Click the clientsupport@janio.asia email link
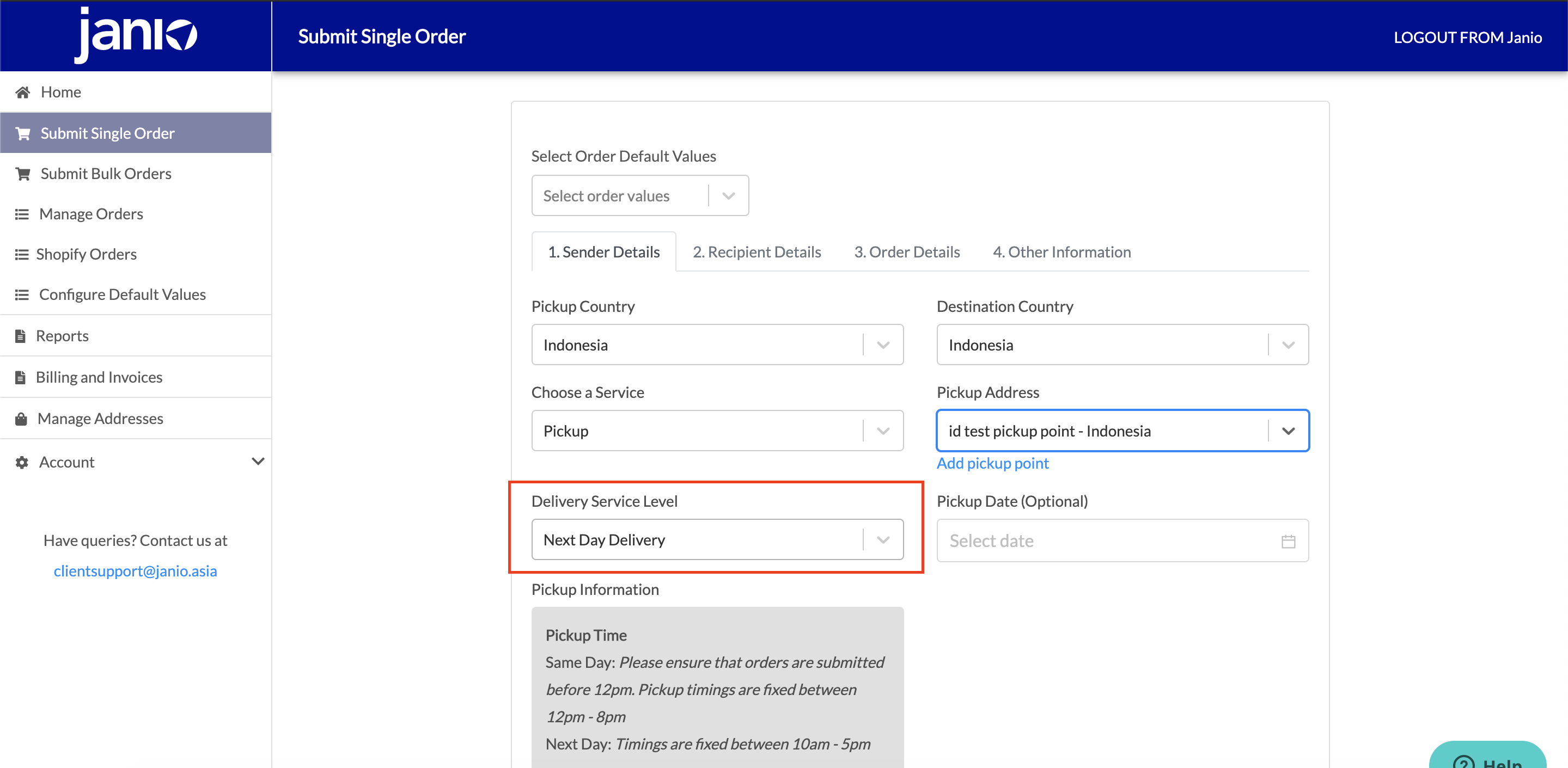 (x=135, y=571)
